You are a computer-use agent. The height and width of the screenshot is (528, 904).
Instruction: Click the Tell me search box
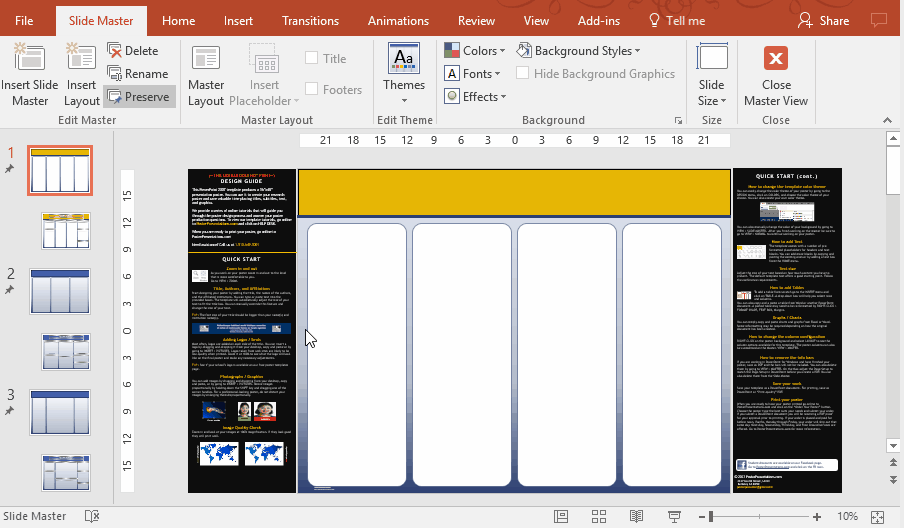pos(677,21)
